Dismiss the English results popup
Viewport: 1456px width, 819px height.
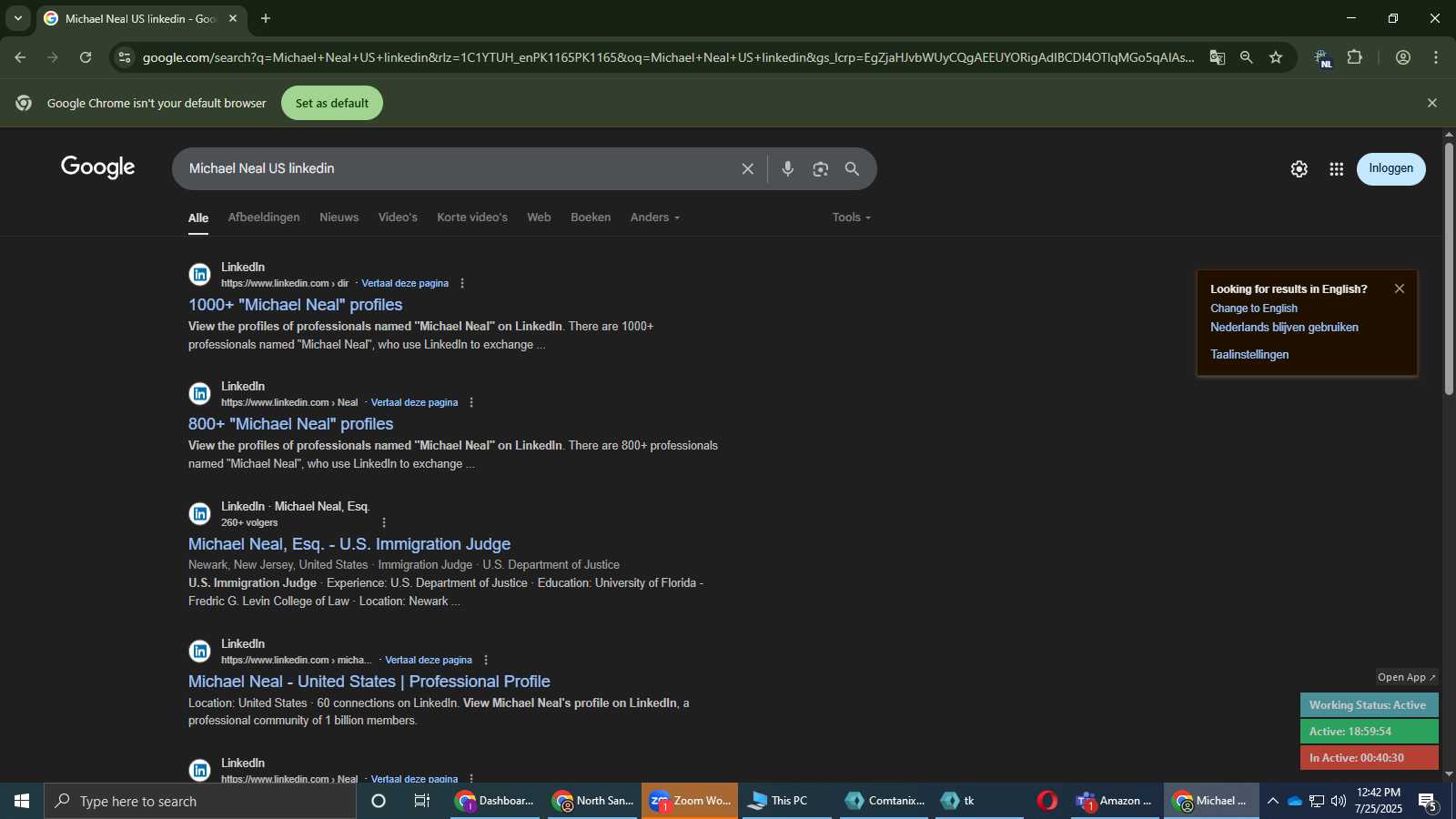(x=1400, y=288)
